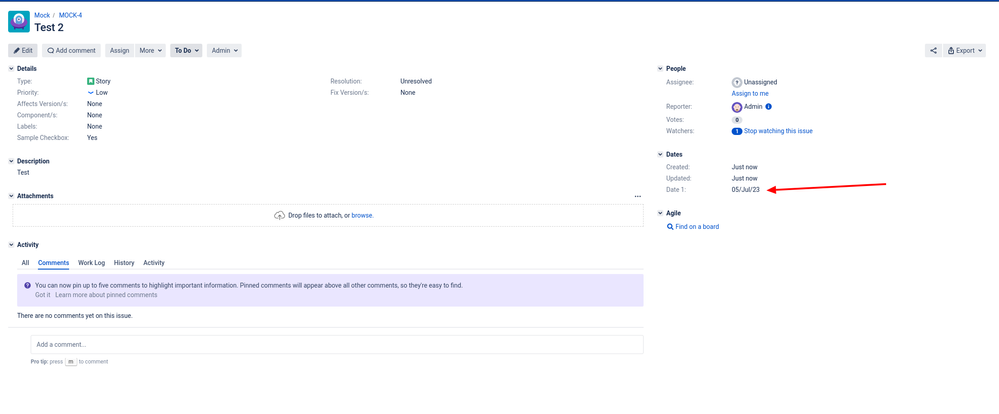Click Assign to me link
Screen dimensions: 999x414
point(750,94)
